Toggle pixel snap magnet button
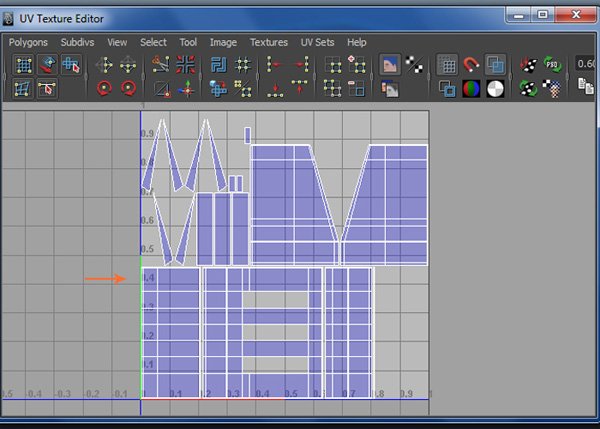This screenshot has width=600, height=429. pyautogui.click(x=471, y=66)
